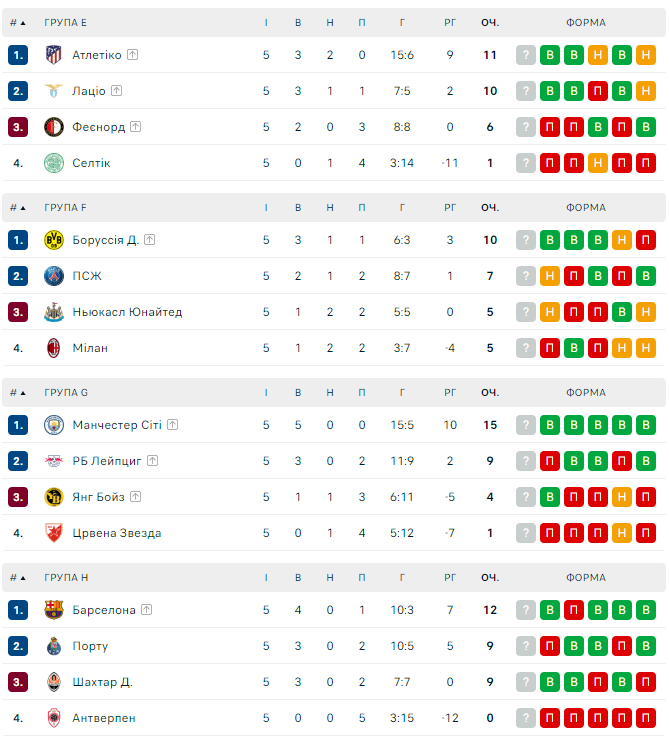This screenshot has width=669, height=742.
Task: Click the arrow icon next to Янг Бойз
Action: tap(135, 497)
